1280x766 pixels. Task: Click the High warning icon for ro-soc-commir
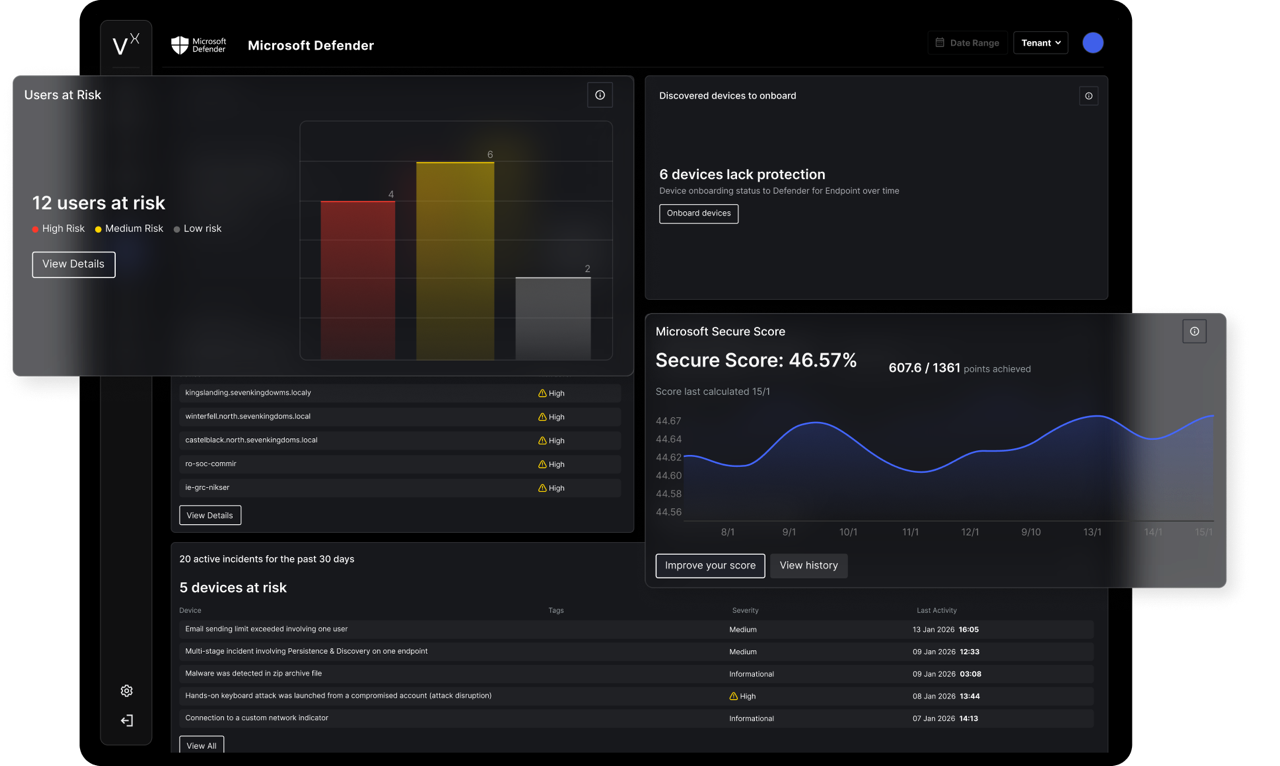point(542,464)
